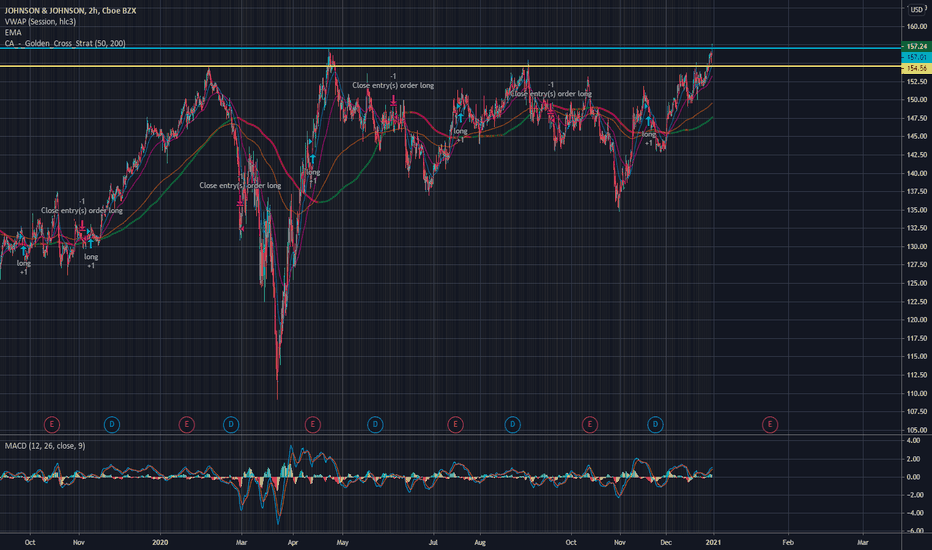
Task: Select the EMA indicator legend
Action: click(13, 33)
